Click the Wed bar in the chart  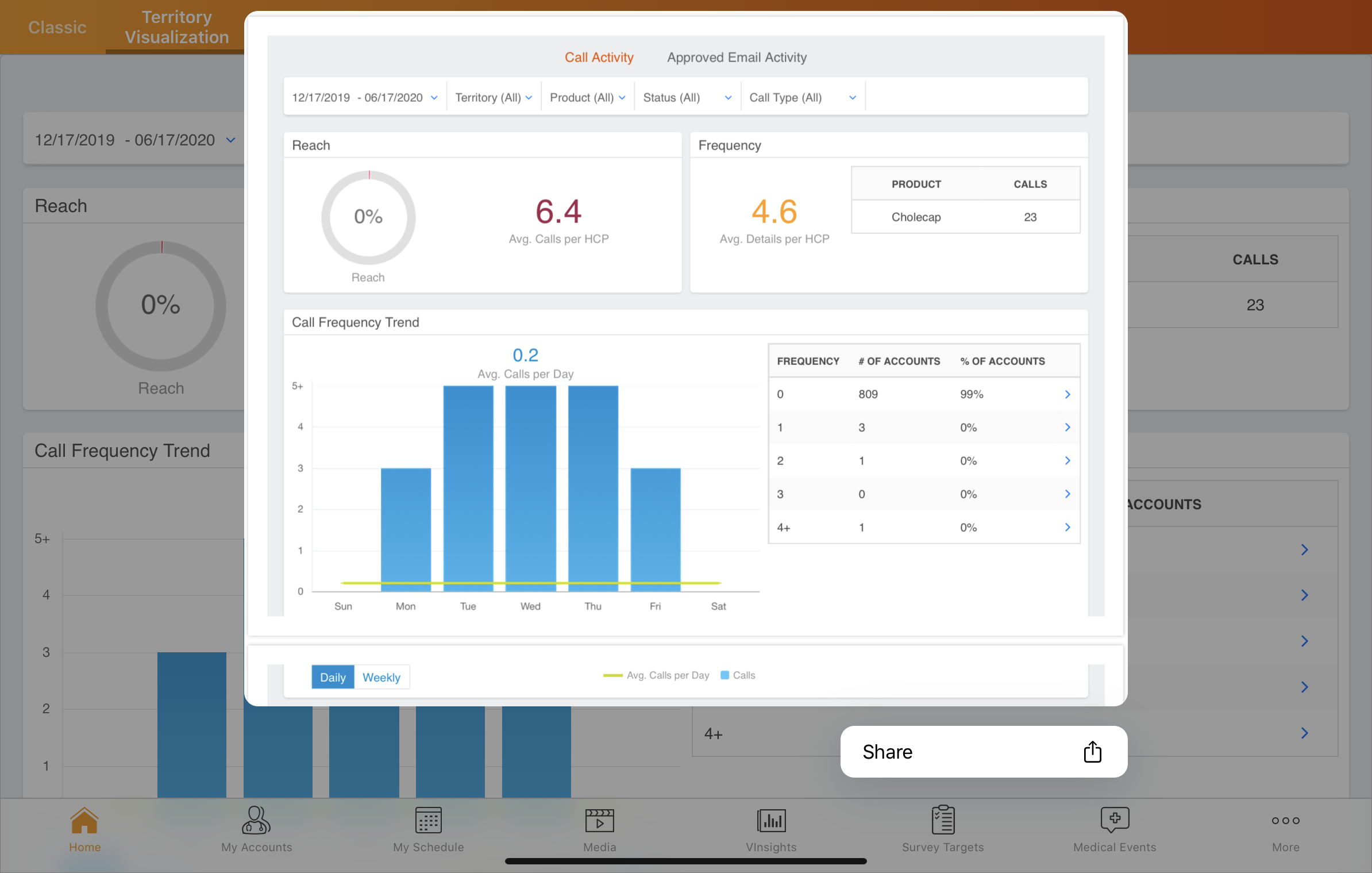(x=530, y=489)
